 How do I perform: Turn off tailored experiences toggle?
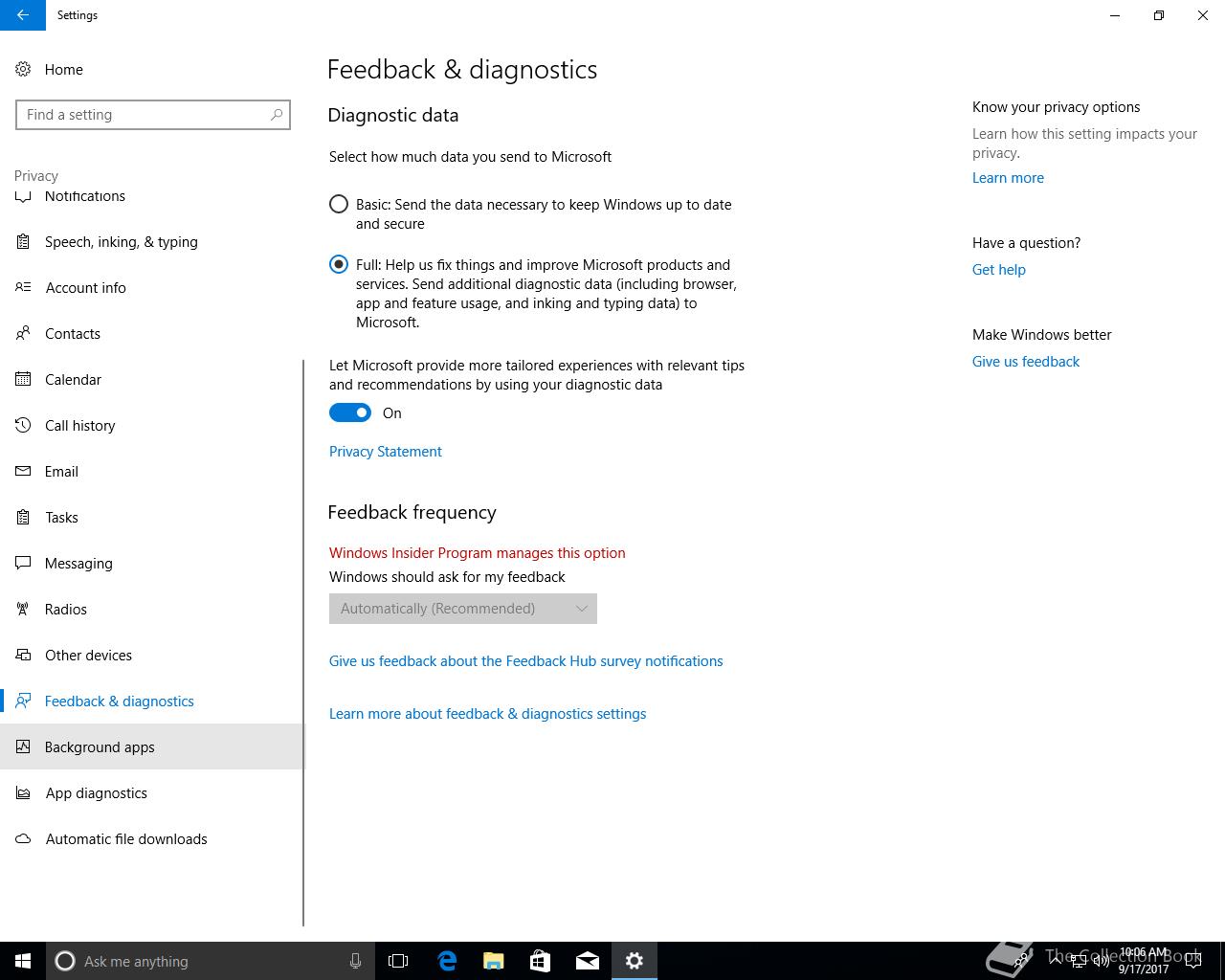click(350, 412)
